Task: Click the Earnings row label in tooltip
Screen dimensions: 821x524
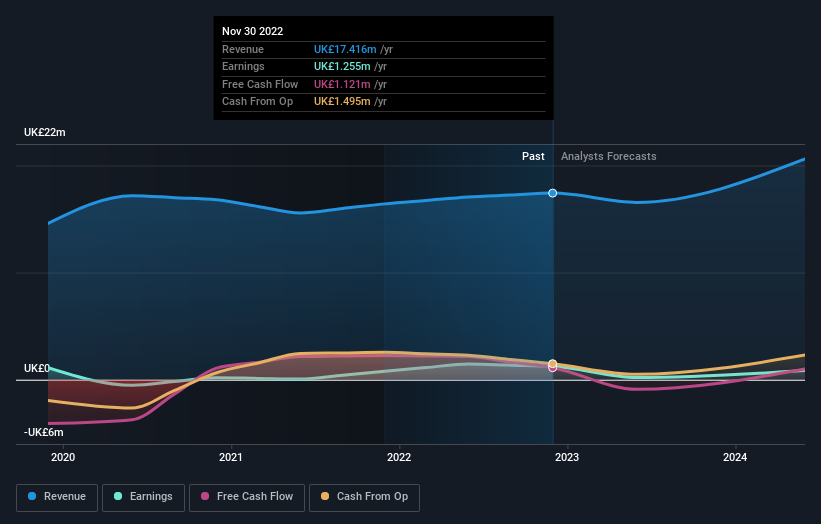Action: 243,66
